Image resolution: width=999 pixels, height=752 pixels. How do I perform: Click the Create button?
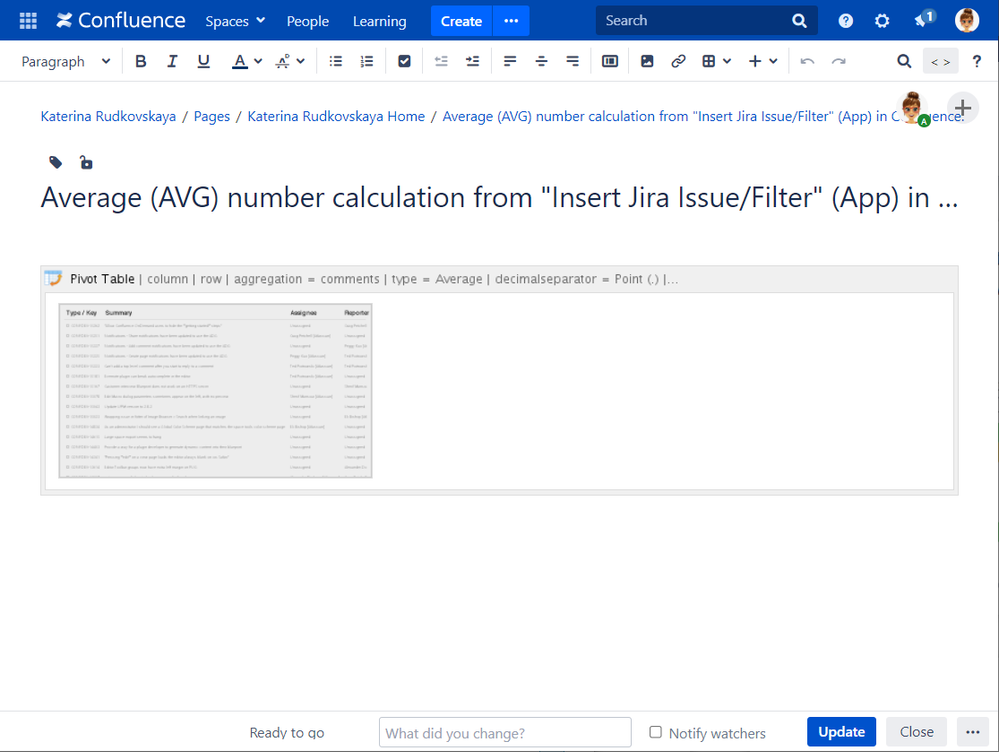461,21
